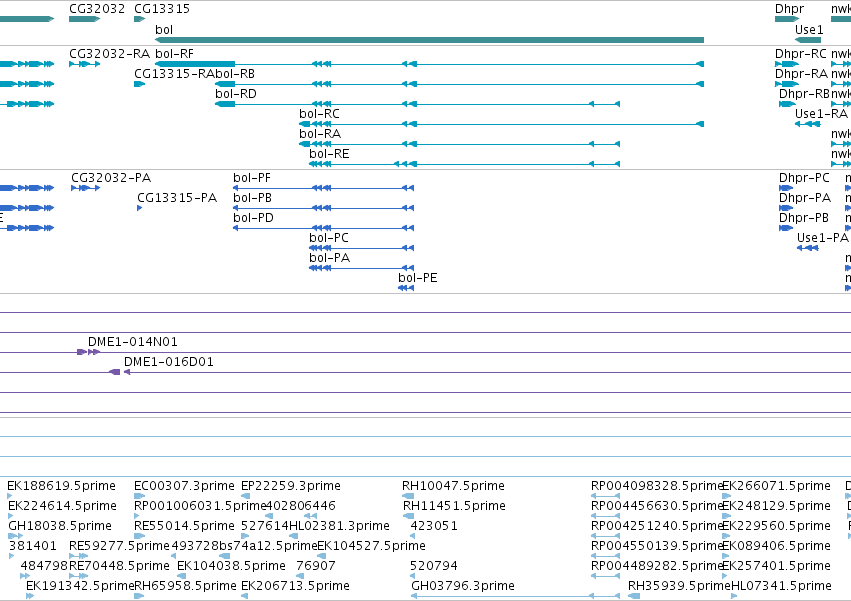This screenshot has height=601, width=851.
Task: Select the Use1-PA protein label
Action: tap(823, 238)
